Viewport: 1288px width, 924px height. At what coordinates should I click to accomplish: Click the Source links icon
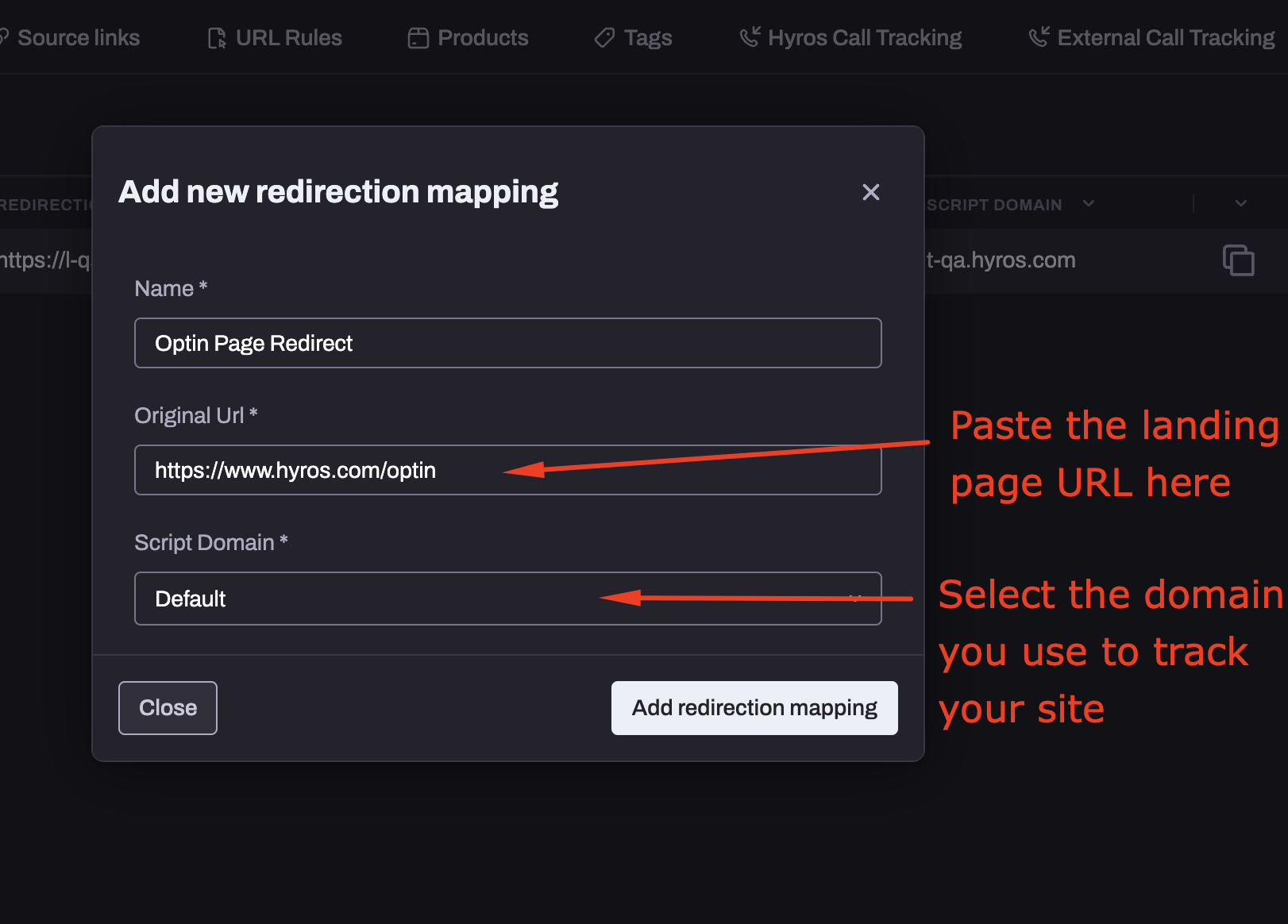point(5,36)
